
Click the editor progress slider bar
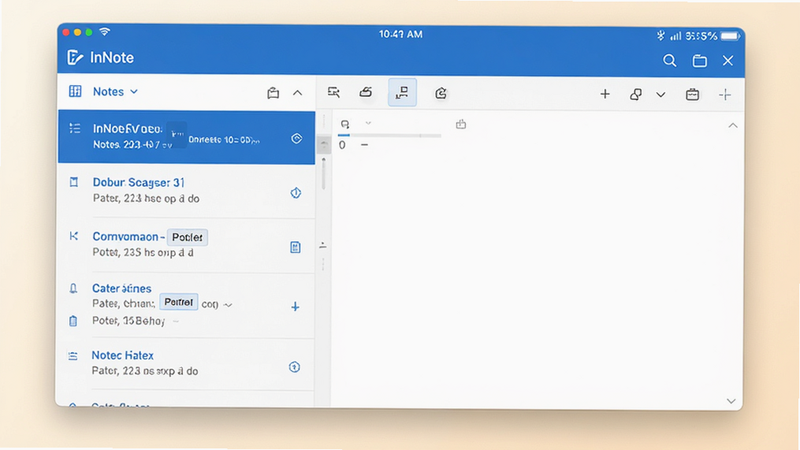389,136
